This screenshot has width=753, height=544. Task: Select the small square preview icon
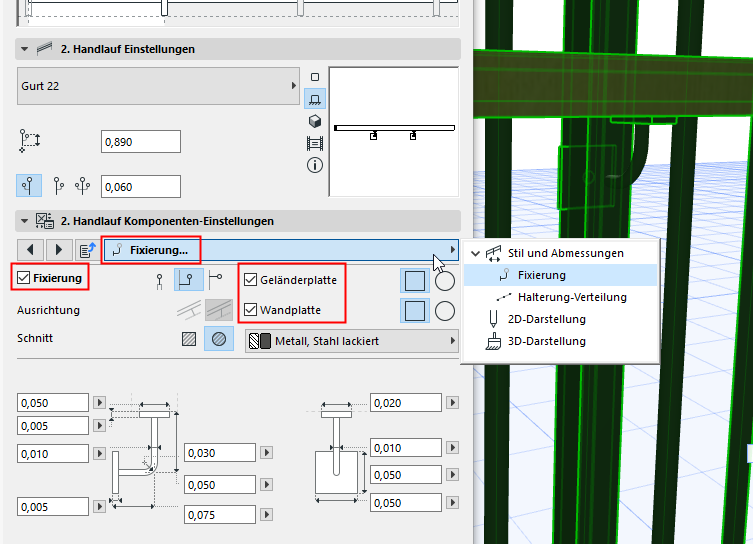pos(315,77)
